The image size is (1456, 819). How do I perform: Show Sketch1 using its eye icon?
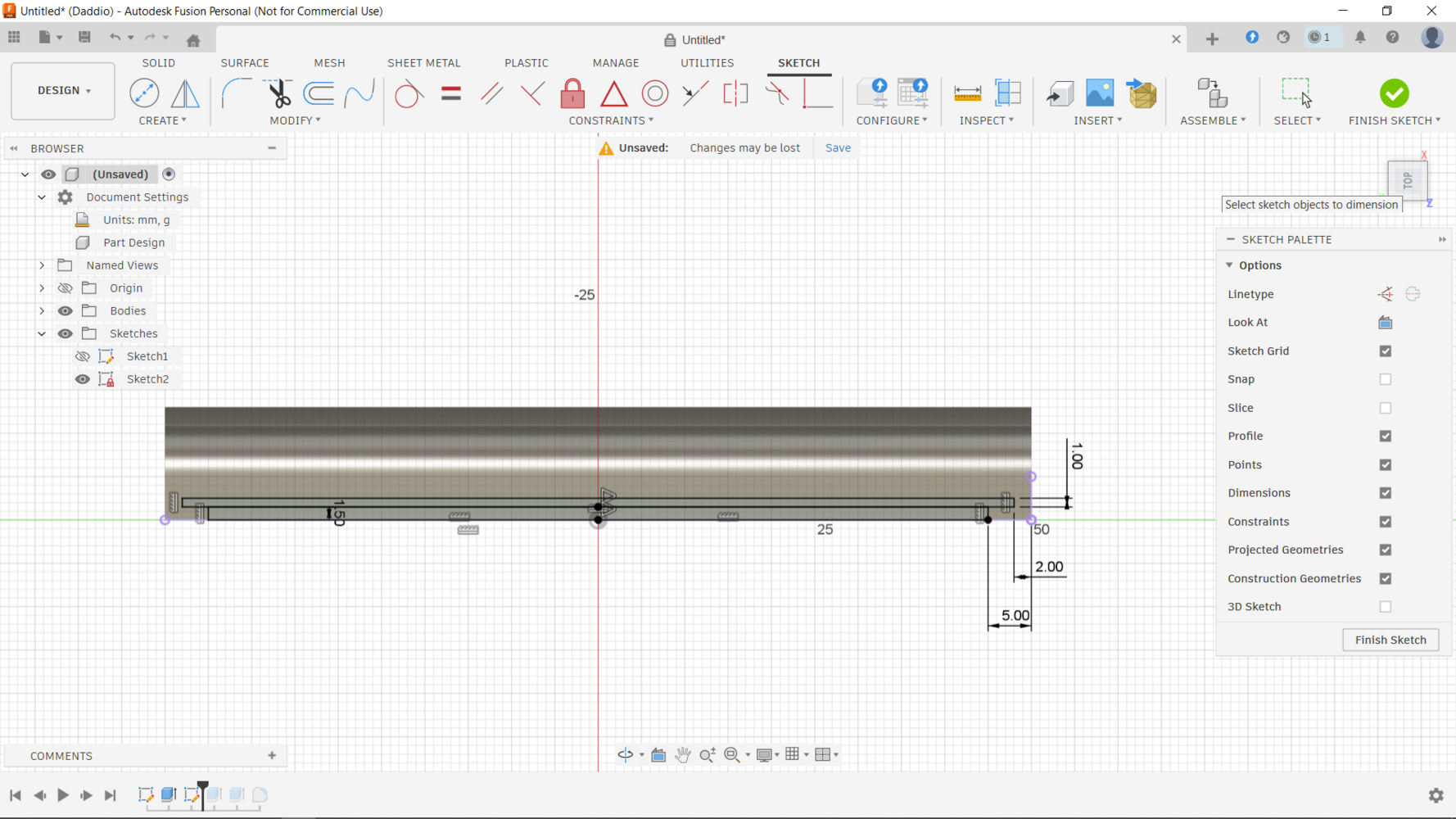(83, 356)
